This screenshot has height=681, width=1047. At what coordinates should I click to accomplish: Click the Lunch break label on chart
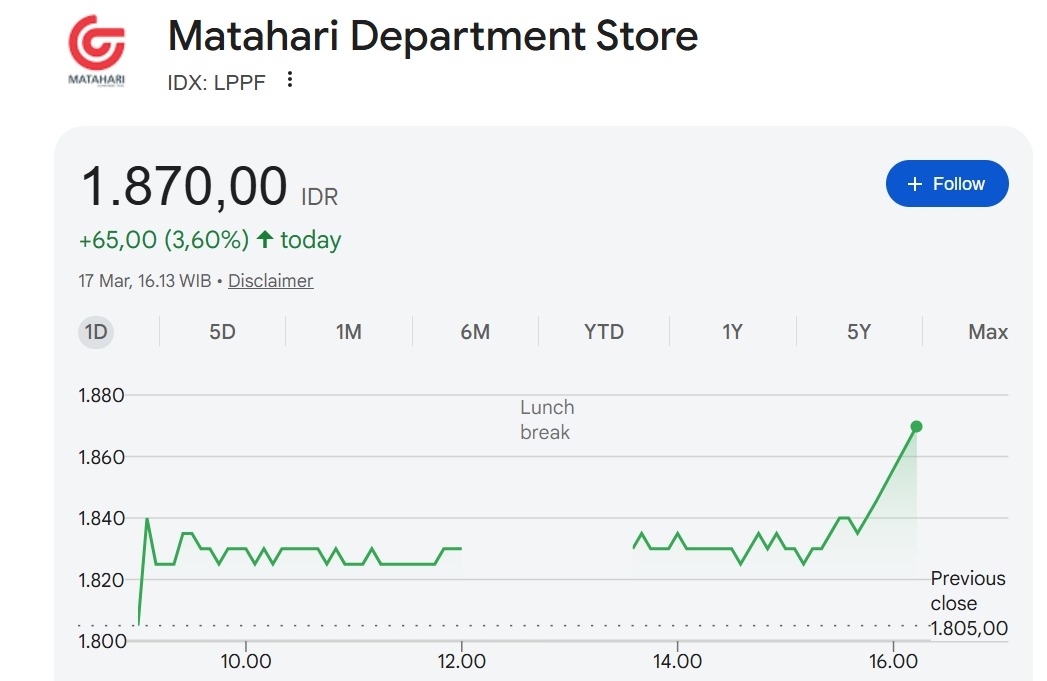pyautogui.click(x=547, y=420)
